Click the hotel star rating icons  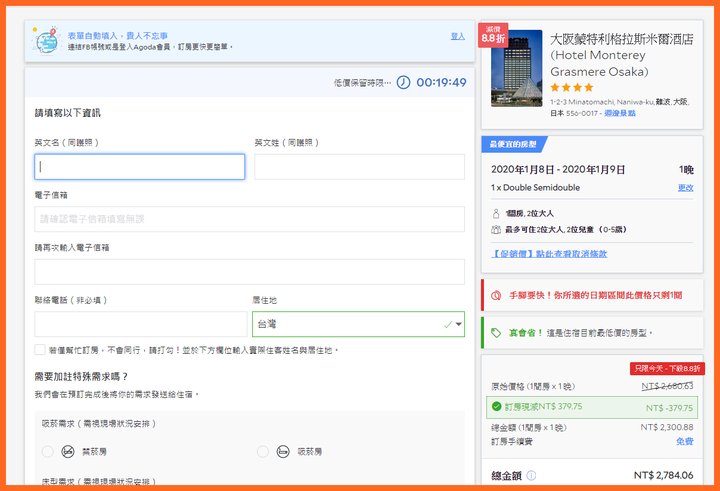point(572,87)
